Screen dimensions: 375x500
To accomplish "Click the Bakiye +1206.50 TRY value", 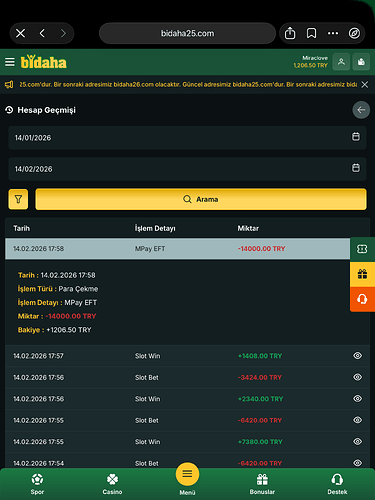I will pos(69,330).
